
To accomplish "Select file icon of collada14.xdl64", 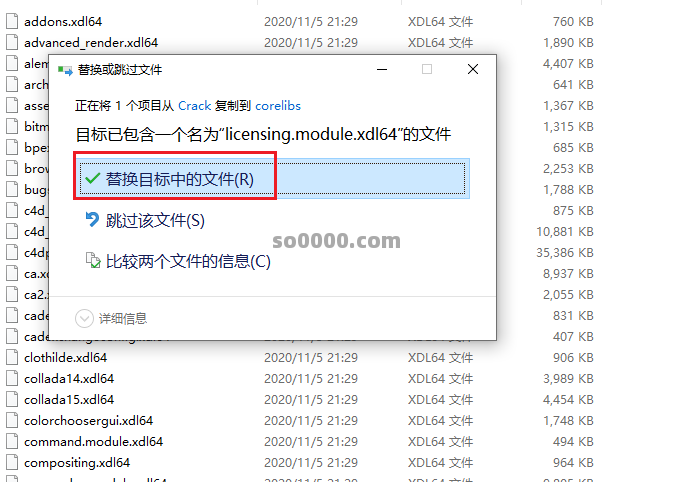I will [x=12, y=378].
